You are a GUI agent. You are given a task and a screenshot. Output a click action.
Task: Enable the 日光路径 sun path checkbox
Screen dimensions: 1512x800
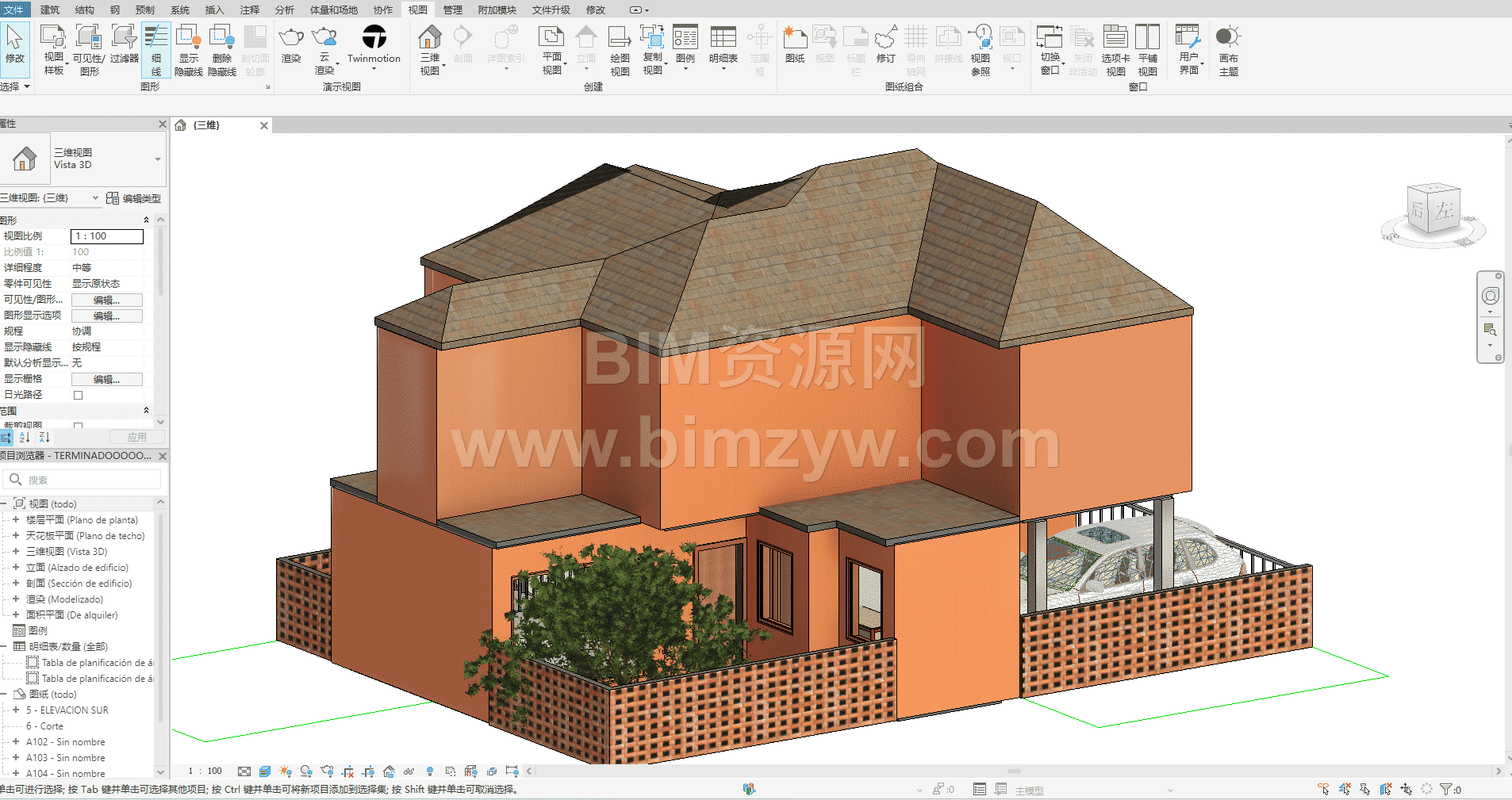[78, 395]
